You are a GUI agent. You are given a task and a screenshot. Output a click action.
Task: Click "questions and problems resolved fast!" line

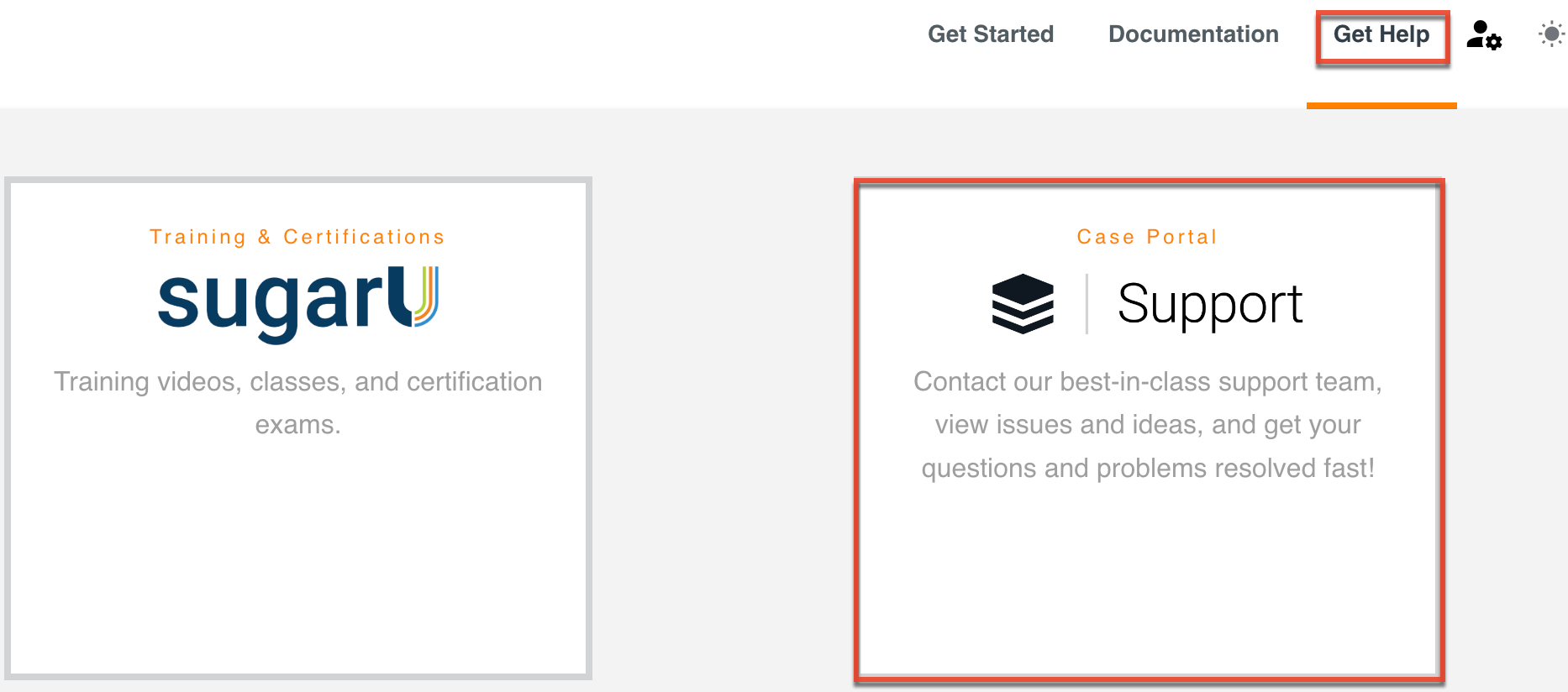click(1147, 469)
